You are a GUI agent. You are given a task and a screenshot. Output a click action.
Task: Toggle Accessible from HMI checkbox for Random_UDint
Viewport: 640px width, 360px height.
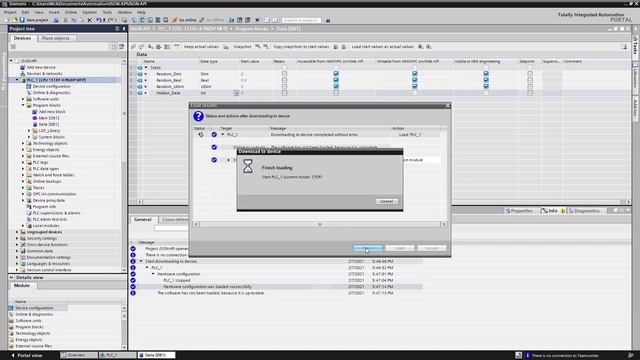coord(336,86)
